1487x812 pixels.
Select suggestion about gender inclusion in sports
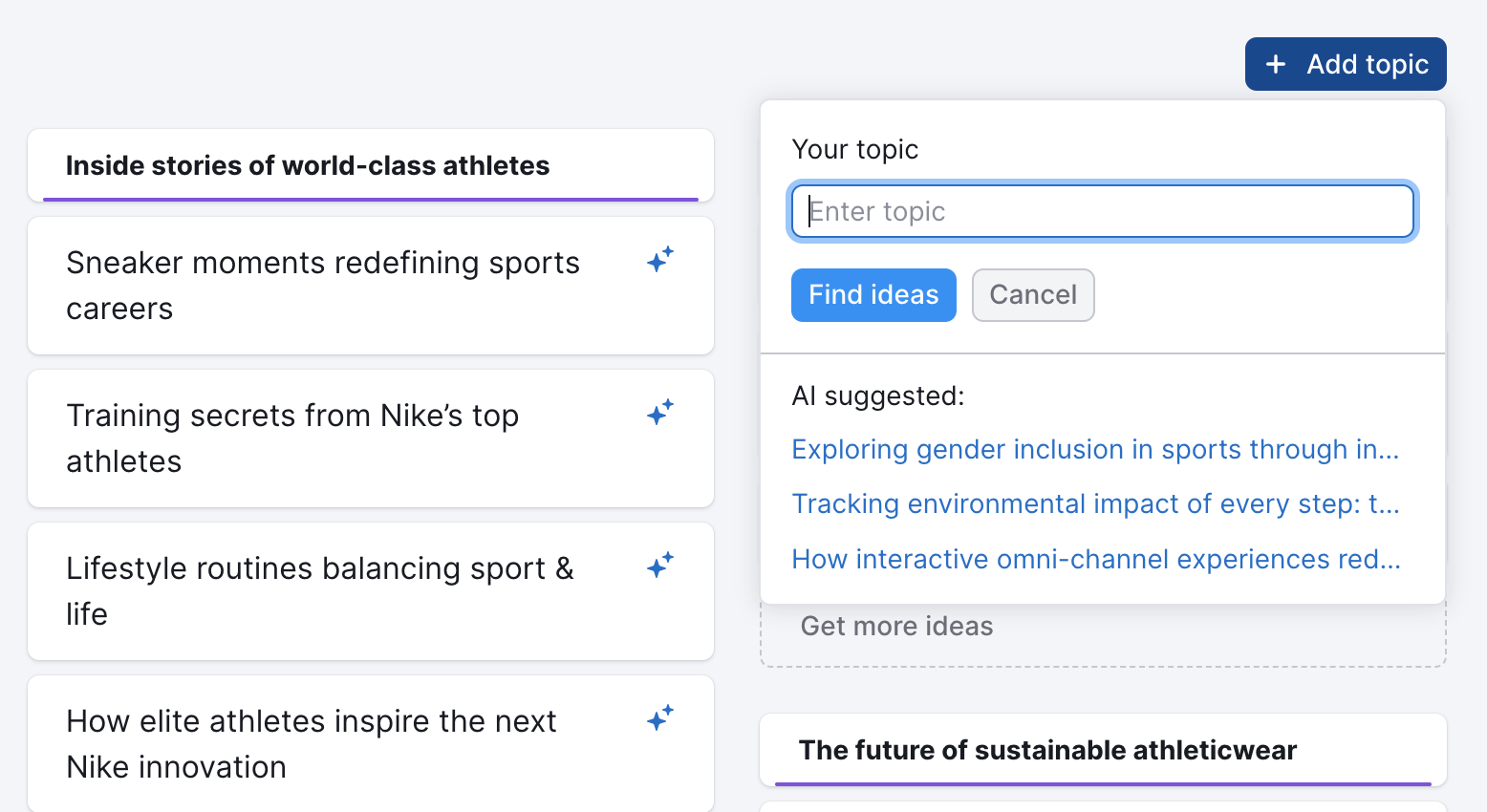pos(1095,449)
